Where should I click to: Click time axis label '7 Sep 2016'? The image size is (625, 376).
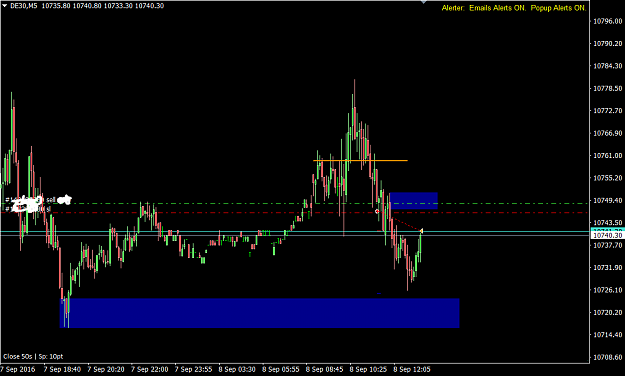point(18,369)
